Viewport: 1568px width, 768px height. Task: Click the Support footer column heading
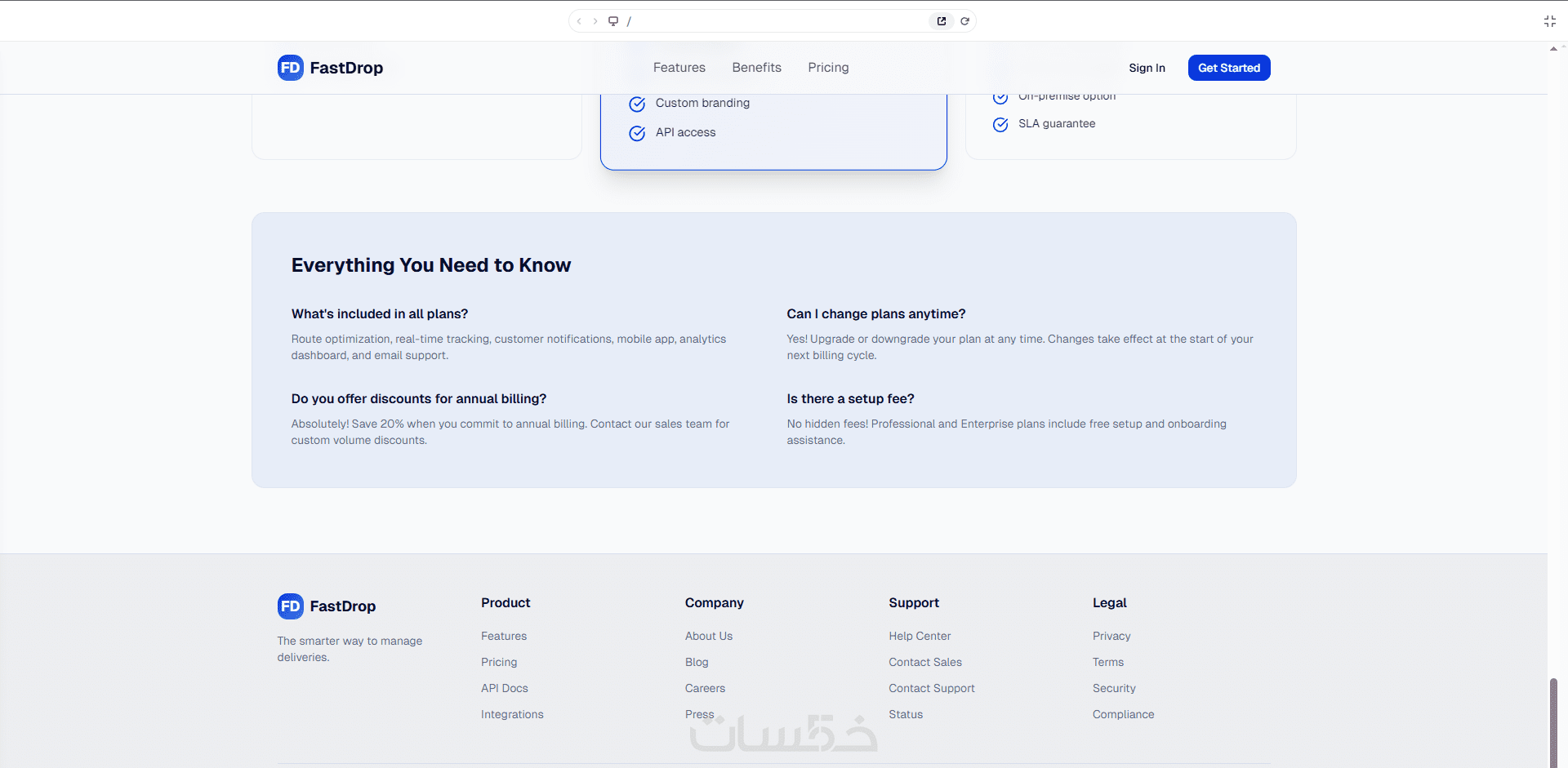pyautogui.click(x=914, y=603)
